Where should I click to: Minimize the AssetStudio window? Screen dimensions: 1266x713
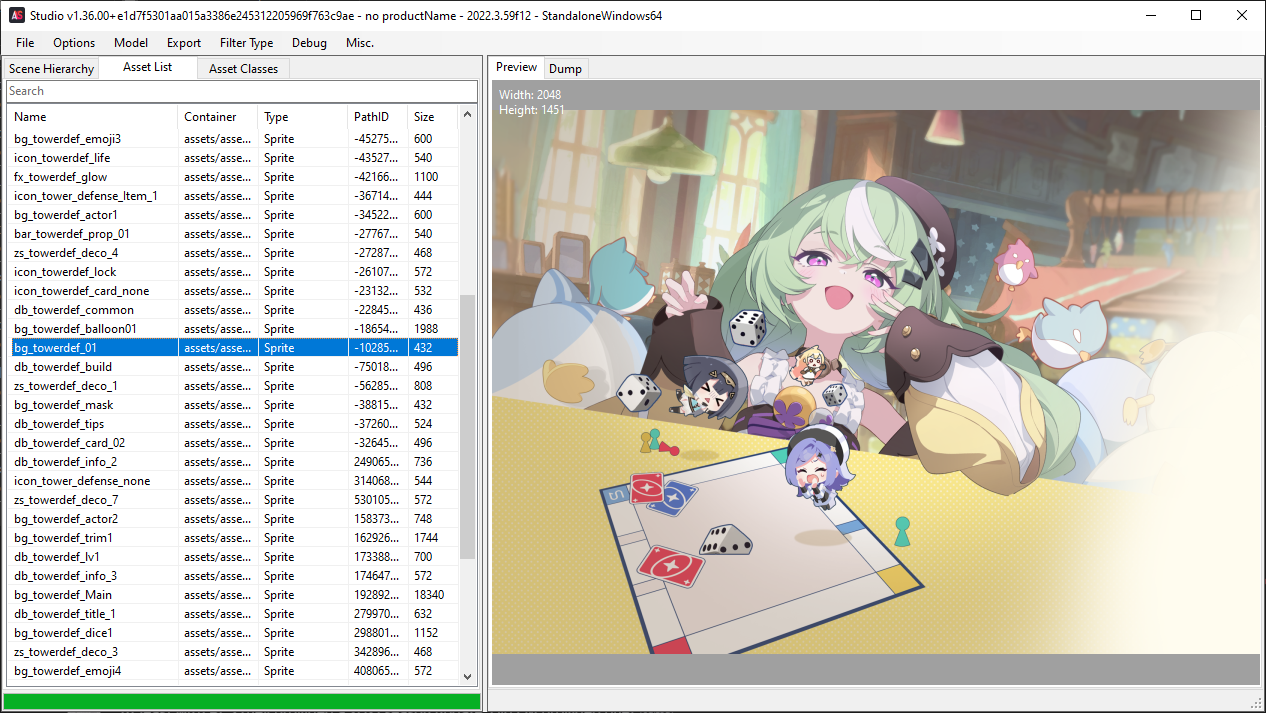tap(1150, 15)
